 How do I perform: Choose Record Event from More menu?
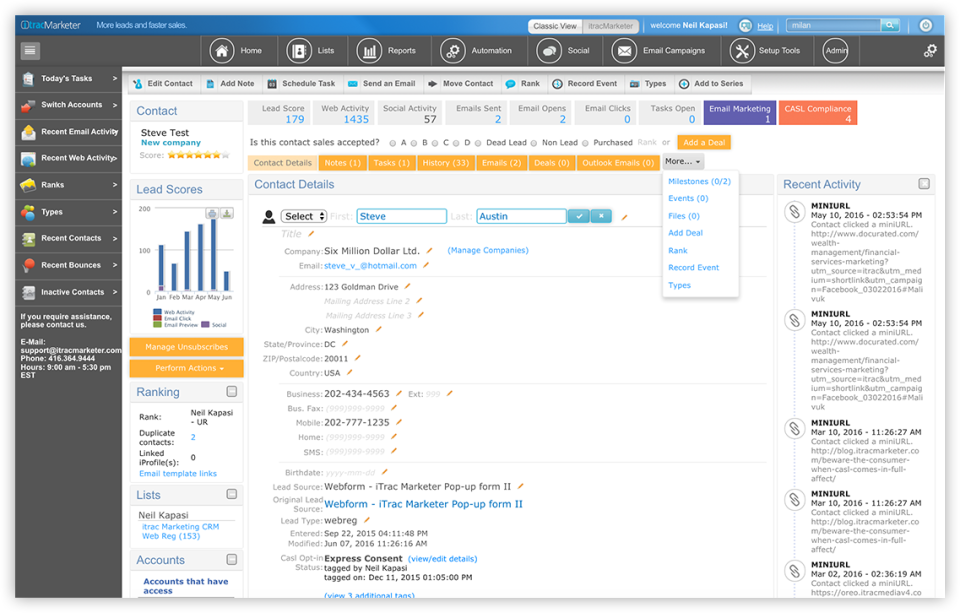coord(693,268)
